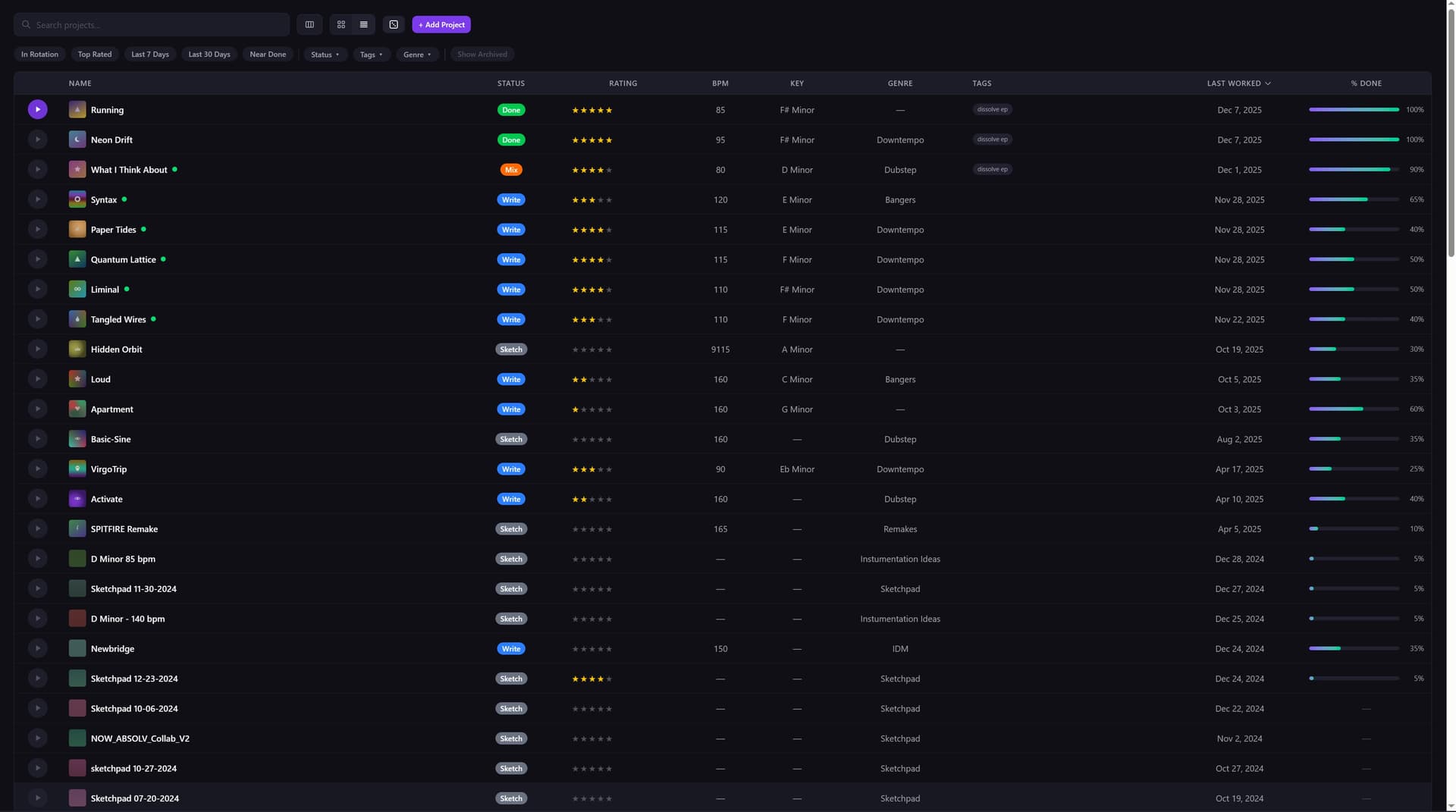Enable Show Archived
Screen dimensions: 1456x812
point(482,54)
